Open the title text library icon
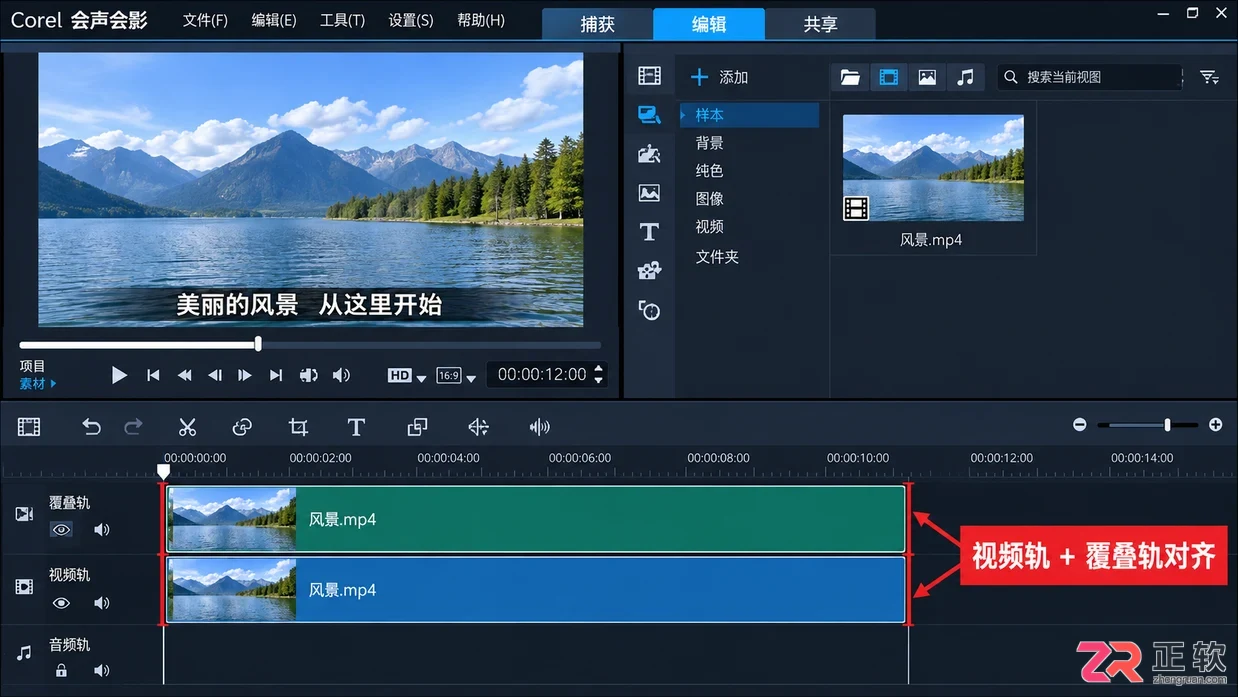This screenshot has width=1238, height=697. pyautogui.click(x=650, y=232)
